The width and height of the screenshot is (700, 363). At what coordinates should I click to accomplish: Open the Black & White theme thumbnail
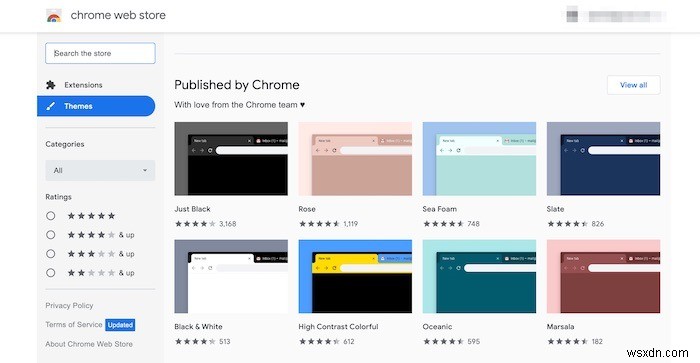231,276
